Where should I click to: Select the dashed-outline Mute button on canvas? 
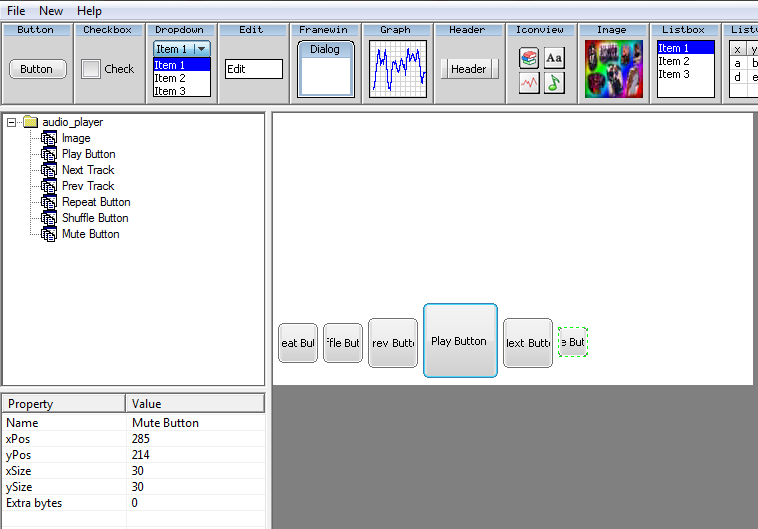coord(573,342)
